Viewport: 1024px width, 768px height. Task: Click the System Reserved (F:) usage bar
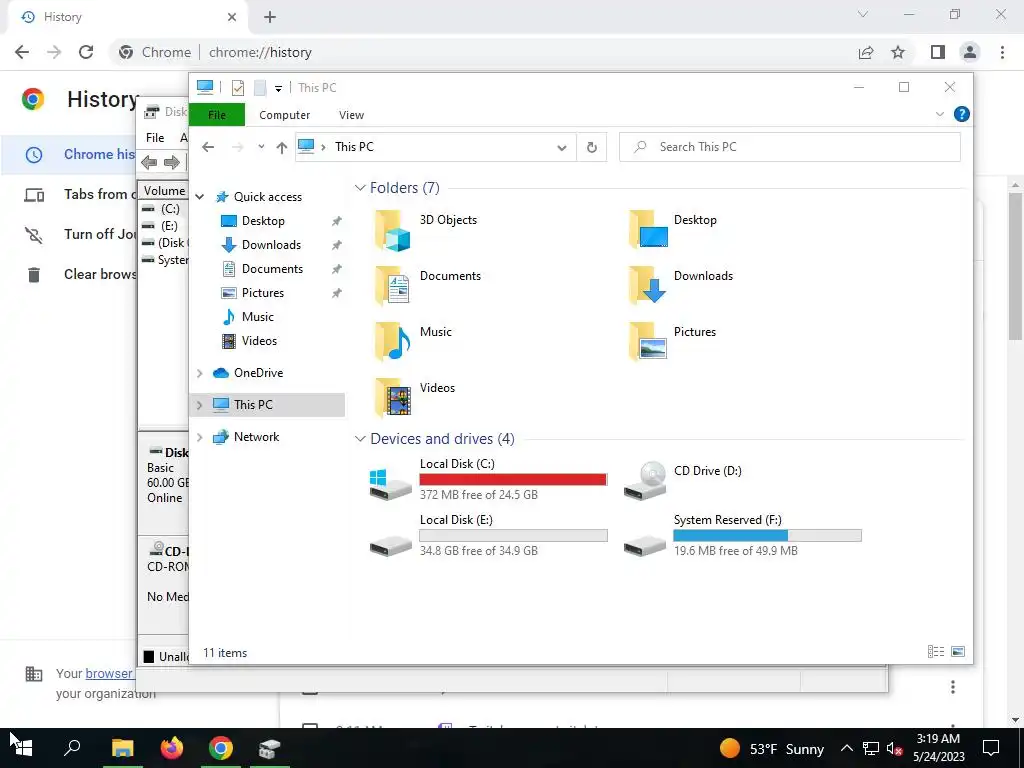(x=767, y=536)
